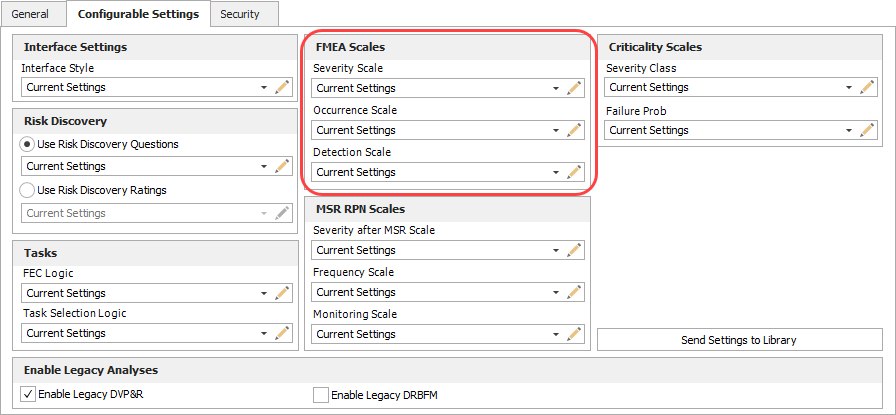Click the Failure Prob combo box field

coord(725,130)
